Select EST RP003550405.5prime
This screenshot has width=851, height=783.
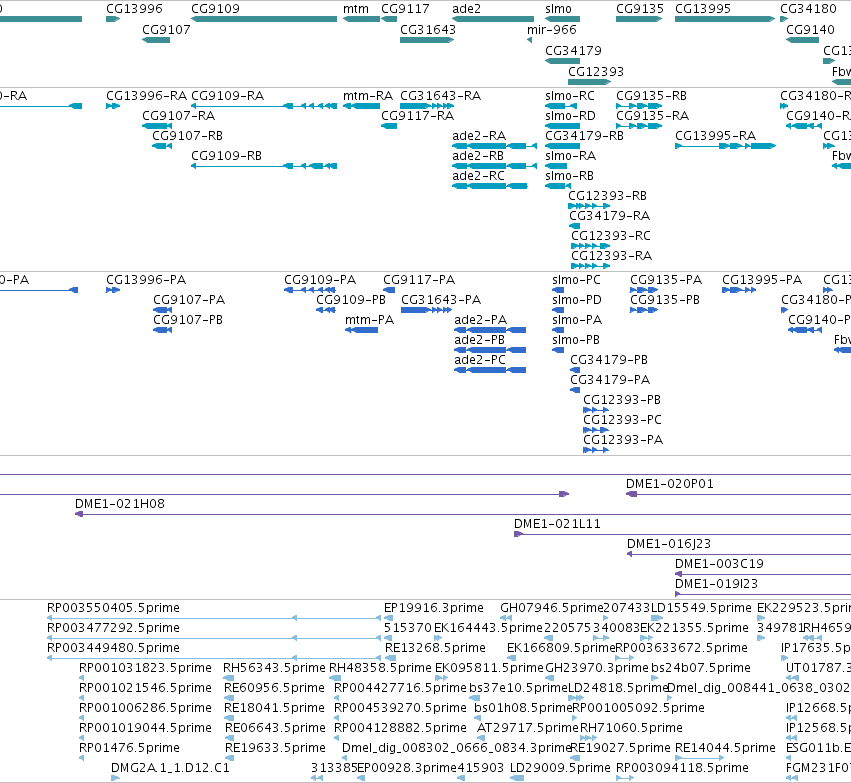tap(214, 618)
